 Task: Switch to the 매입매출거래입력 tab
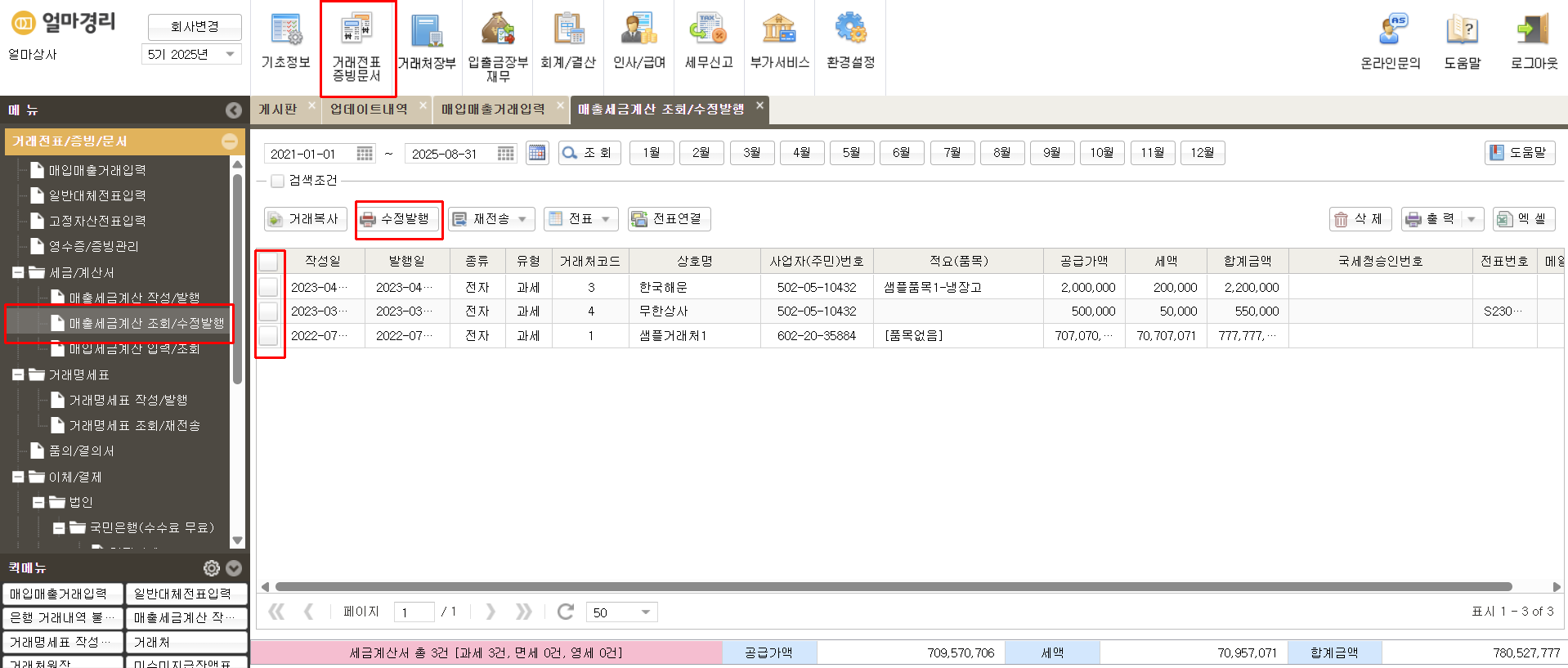(x=493, y=110)
